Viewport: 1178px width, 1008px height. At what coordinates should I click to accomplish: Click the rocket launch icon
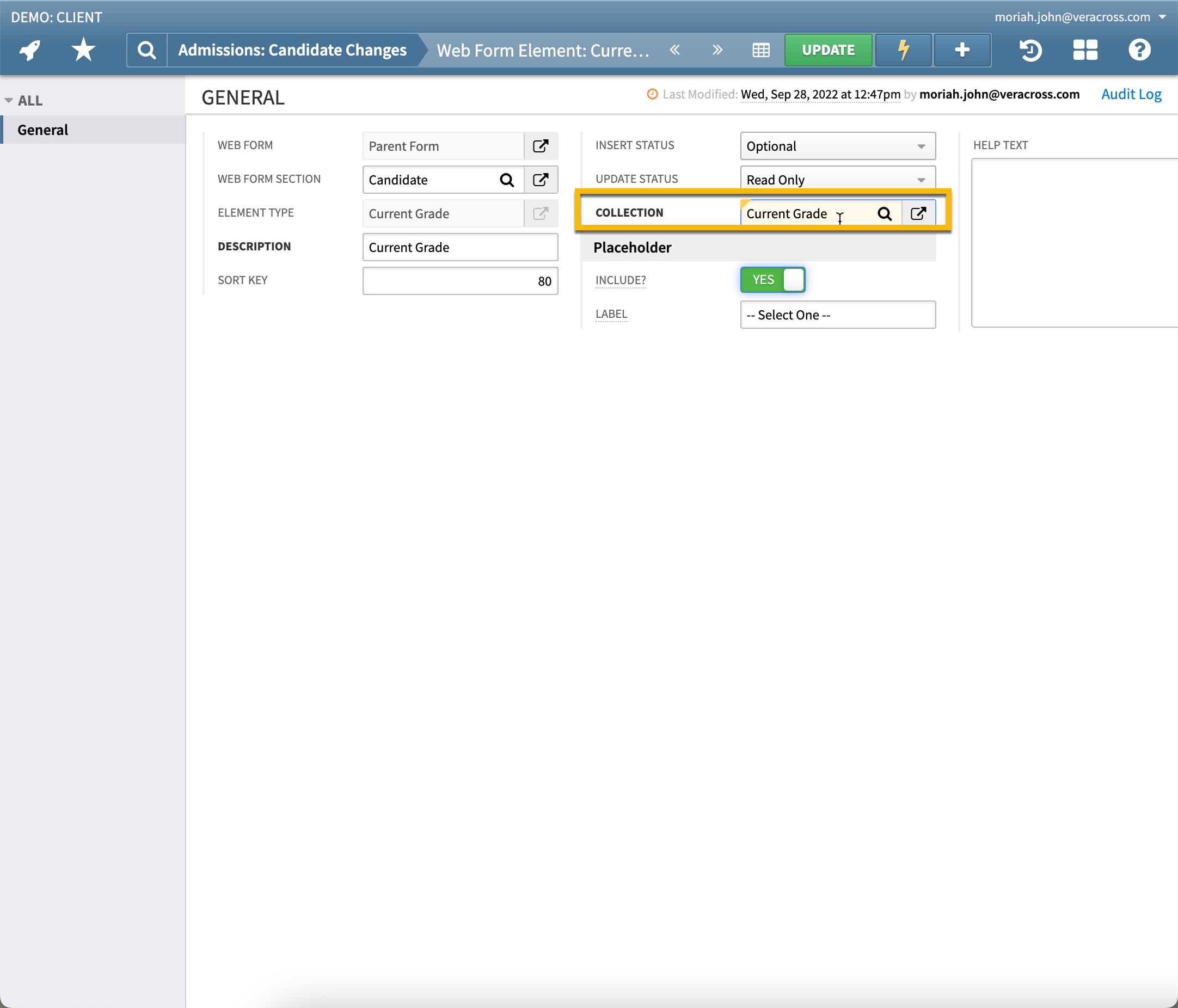pyautogui.click(x=28, y=50)
